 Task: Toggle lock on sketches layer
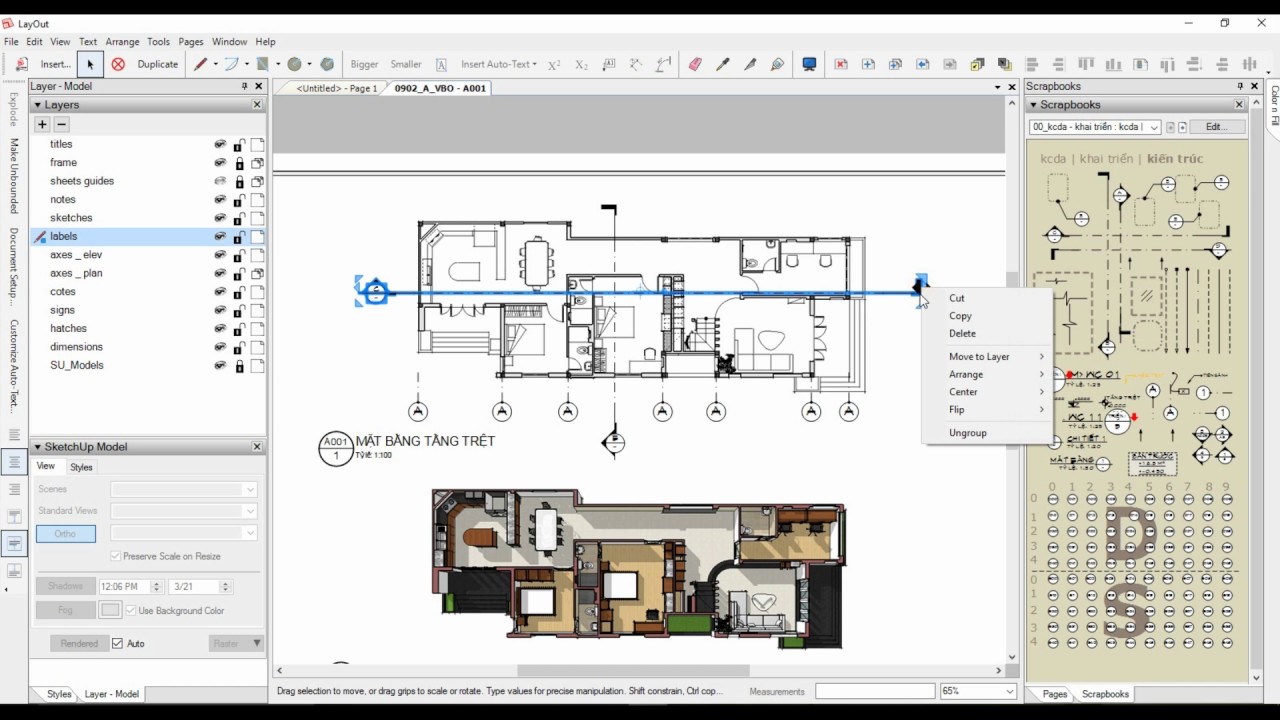[239, 218]
